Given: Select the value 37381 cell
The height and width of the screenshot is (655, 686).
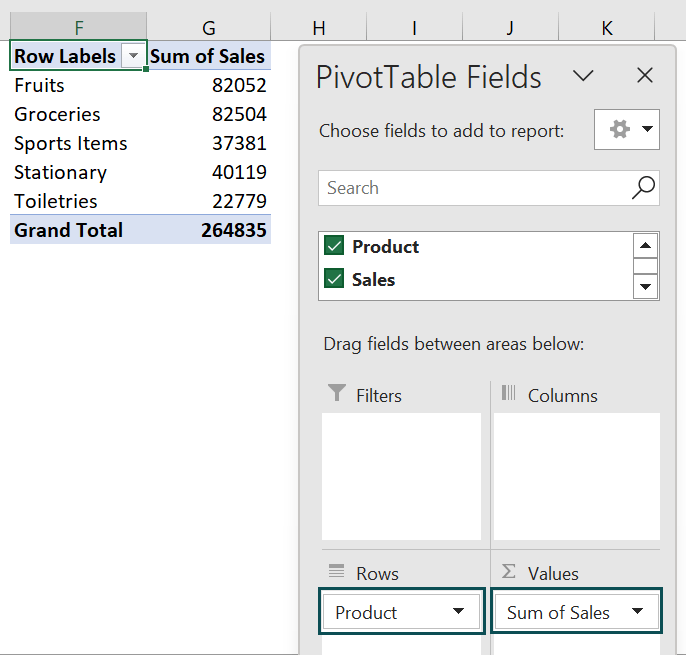Looking at the screenshot, I should tap(209, 143).
